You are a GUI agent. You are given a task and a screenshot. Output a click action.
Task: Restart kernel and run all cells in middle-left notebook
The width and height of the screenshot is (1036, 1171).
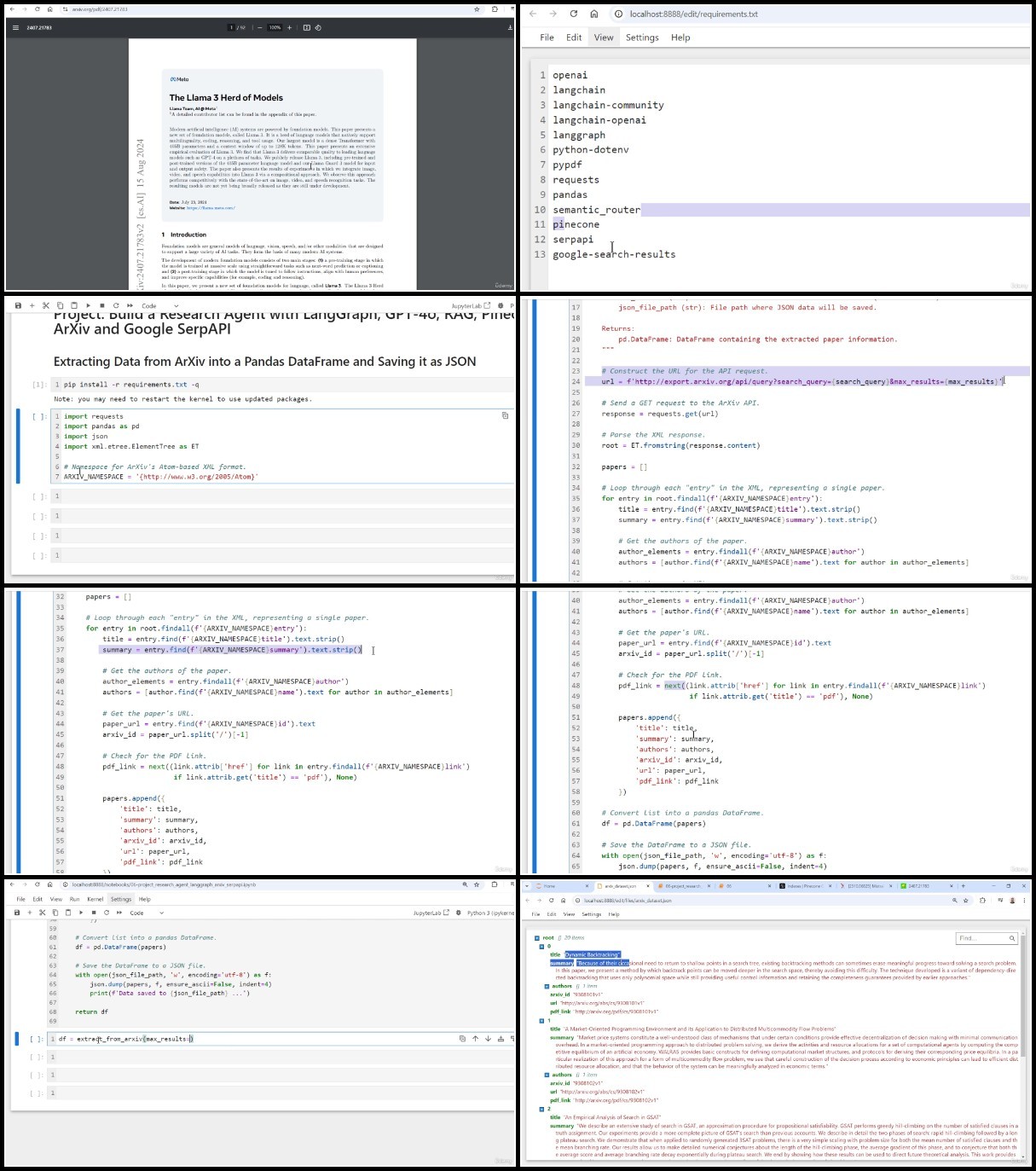[x=130, y=305]
